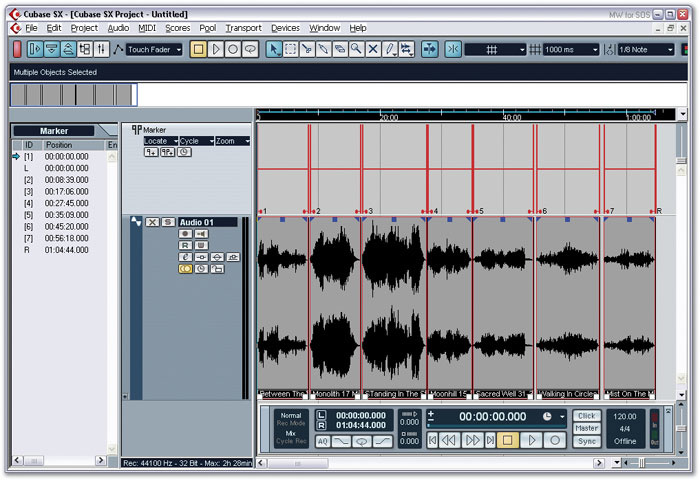The height and width of the screenshot is (481, 700).
Task: Open the Audio menu
Action: coord(118,28)
